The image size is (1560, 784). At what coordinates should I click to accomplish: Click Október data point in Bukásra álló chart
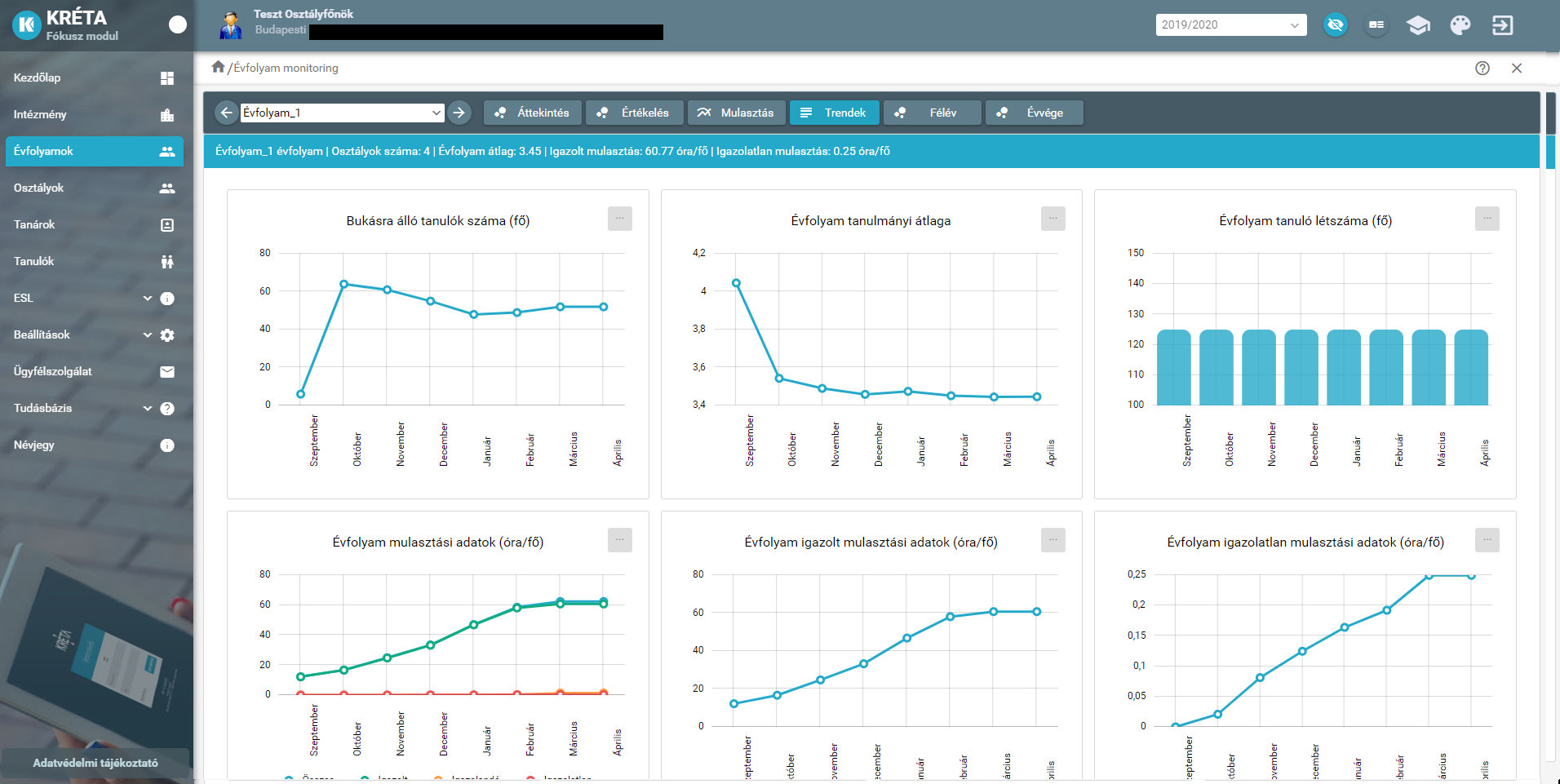pyautogui.click(x=343, y=284)
